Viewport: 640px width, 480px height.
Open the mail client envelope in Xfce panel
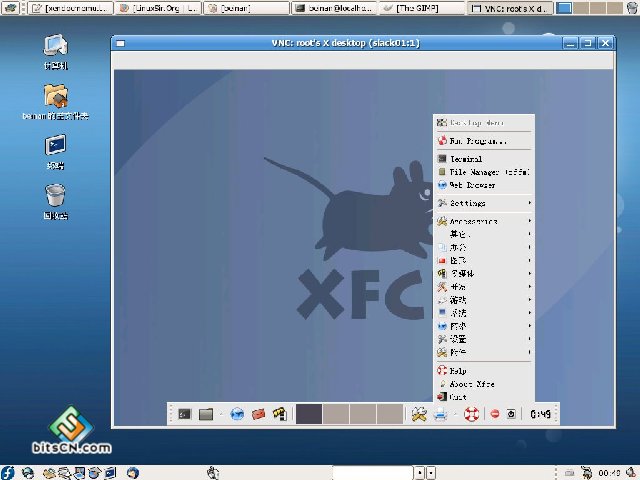point(258,414)
